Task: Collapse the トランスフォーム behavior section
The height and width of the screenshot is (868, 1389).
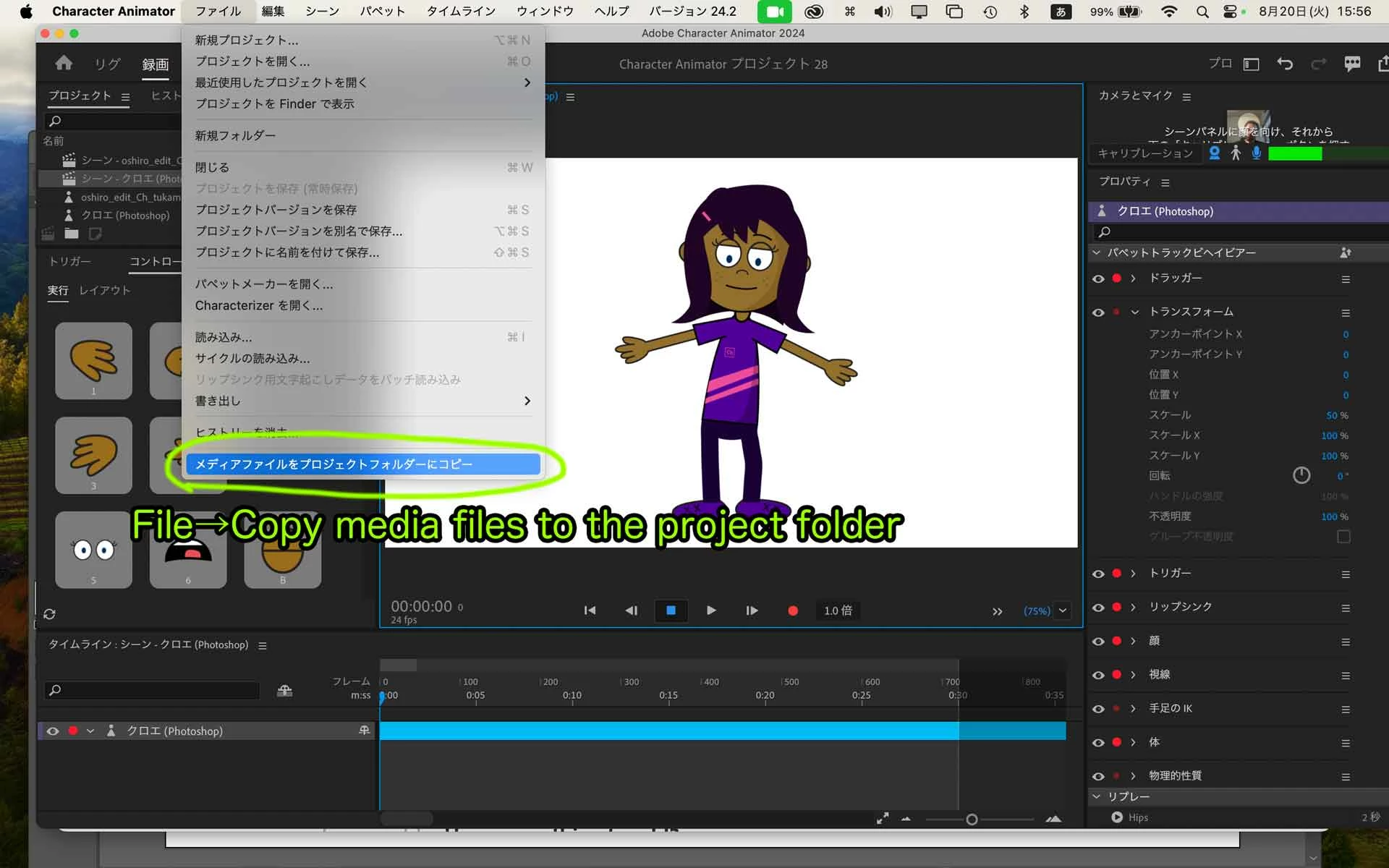Action: click(x=1134, y=312)
